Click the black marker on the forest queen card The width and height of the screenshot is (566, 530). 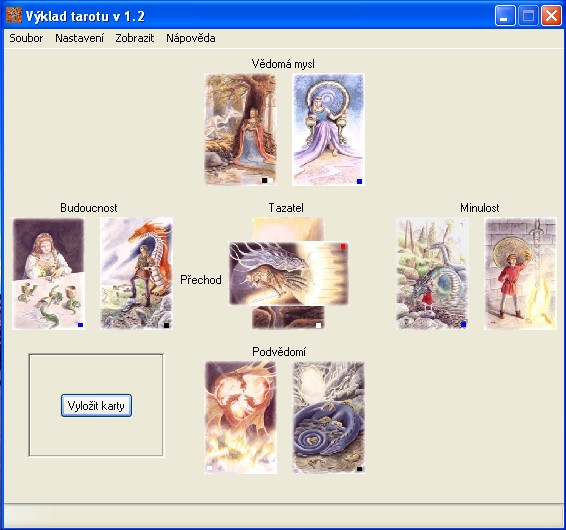tap(264, 180)
